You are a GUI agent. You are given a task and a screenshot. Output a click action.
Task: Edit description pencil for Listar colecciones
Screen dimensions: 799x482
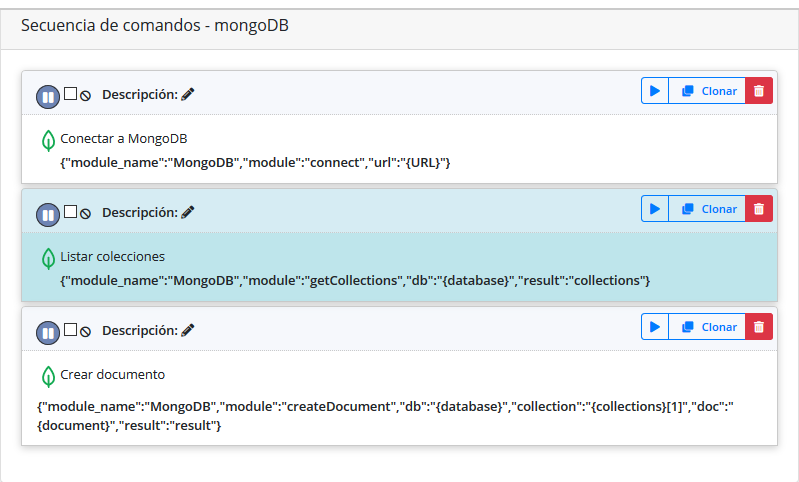tap(188, 212)
